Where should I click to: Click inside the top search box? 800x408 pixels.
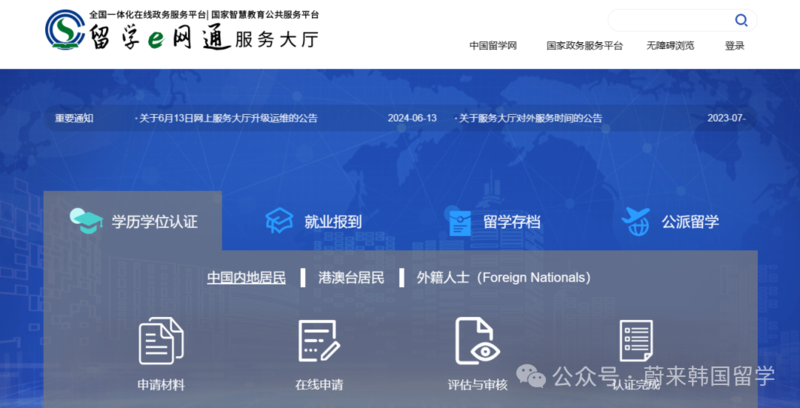pyautogui.click(x=670, y=20)
